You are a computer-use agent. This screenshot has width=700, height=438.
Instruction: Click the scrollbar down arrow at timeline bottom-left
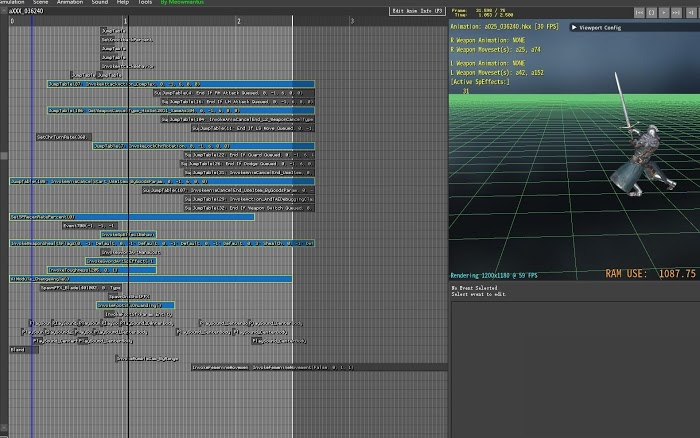click(x=4, y=428)
